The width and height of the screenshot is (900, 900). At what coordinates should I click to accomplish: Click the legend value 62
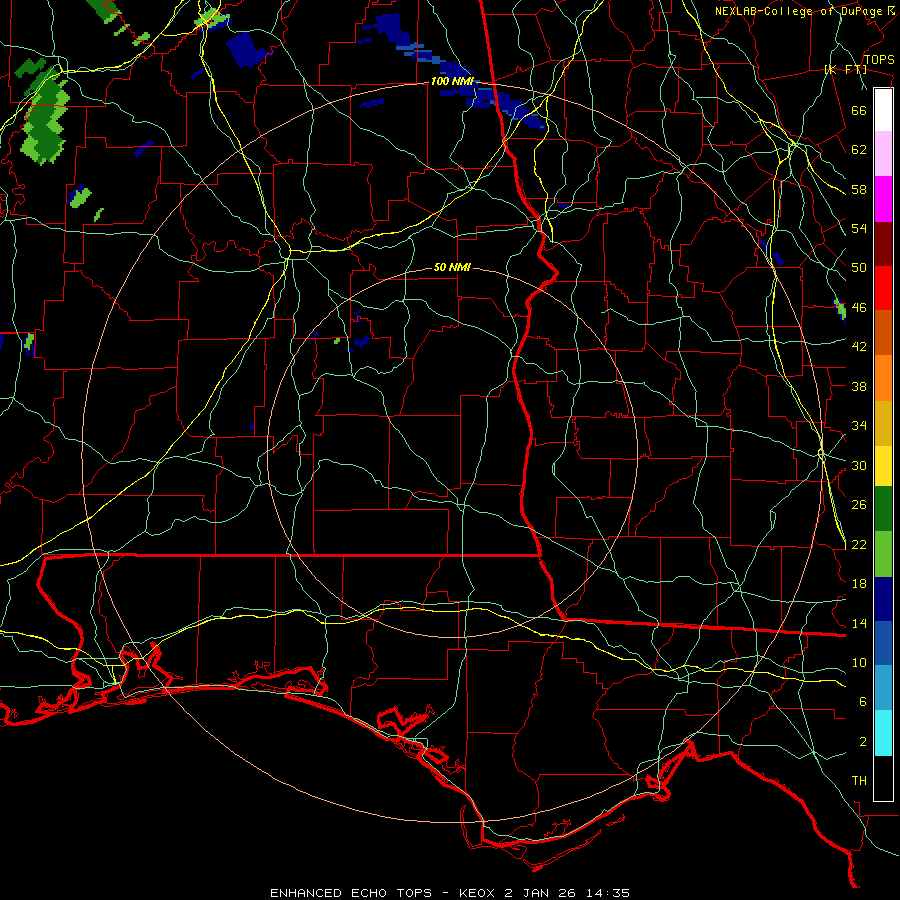[859, 150]
